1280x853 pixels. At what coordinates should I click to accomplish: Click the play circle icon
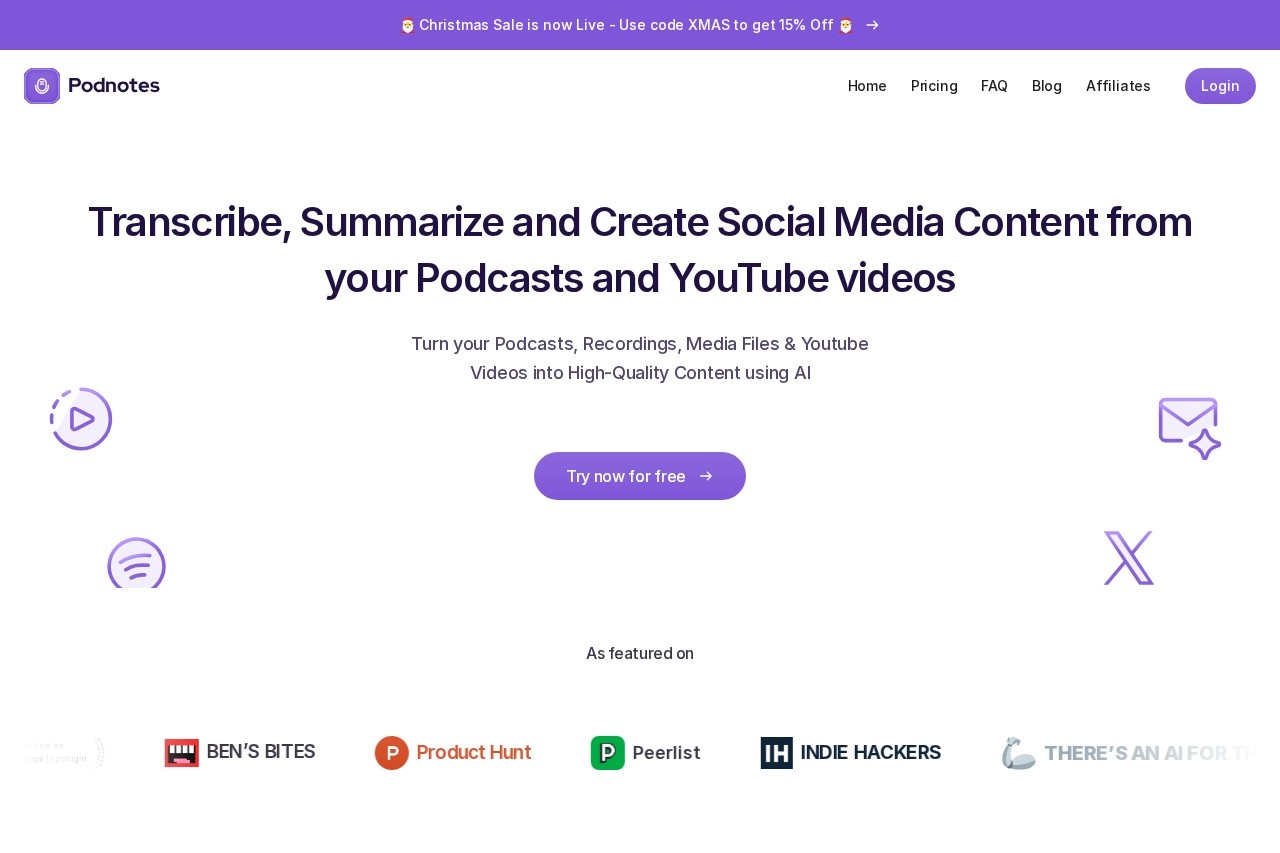(81, 419)
